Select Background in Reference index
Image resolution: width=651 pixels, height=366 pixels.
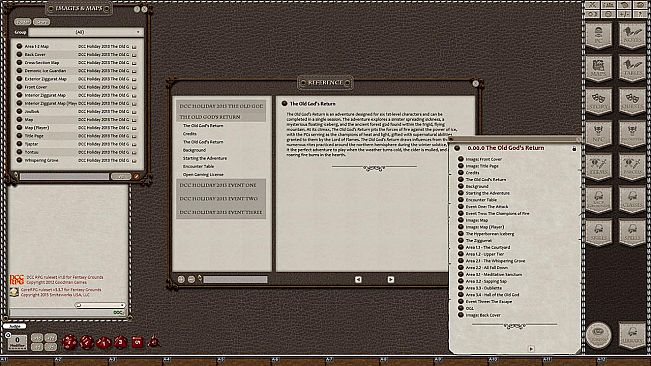(x=194, y=150)
